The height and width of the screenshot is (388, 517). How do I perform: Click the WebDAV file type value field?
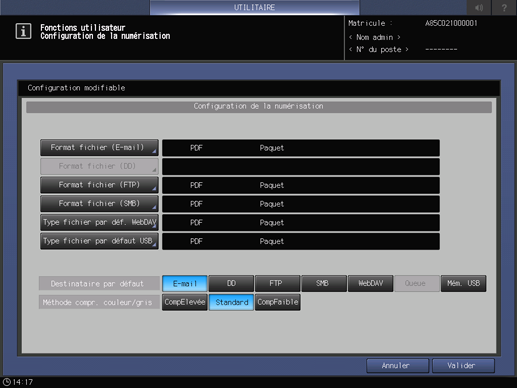(301, 222)
